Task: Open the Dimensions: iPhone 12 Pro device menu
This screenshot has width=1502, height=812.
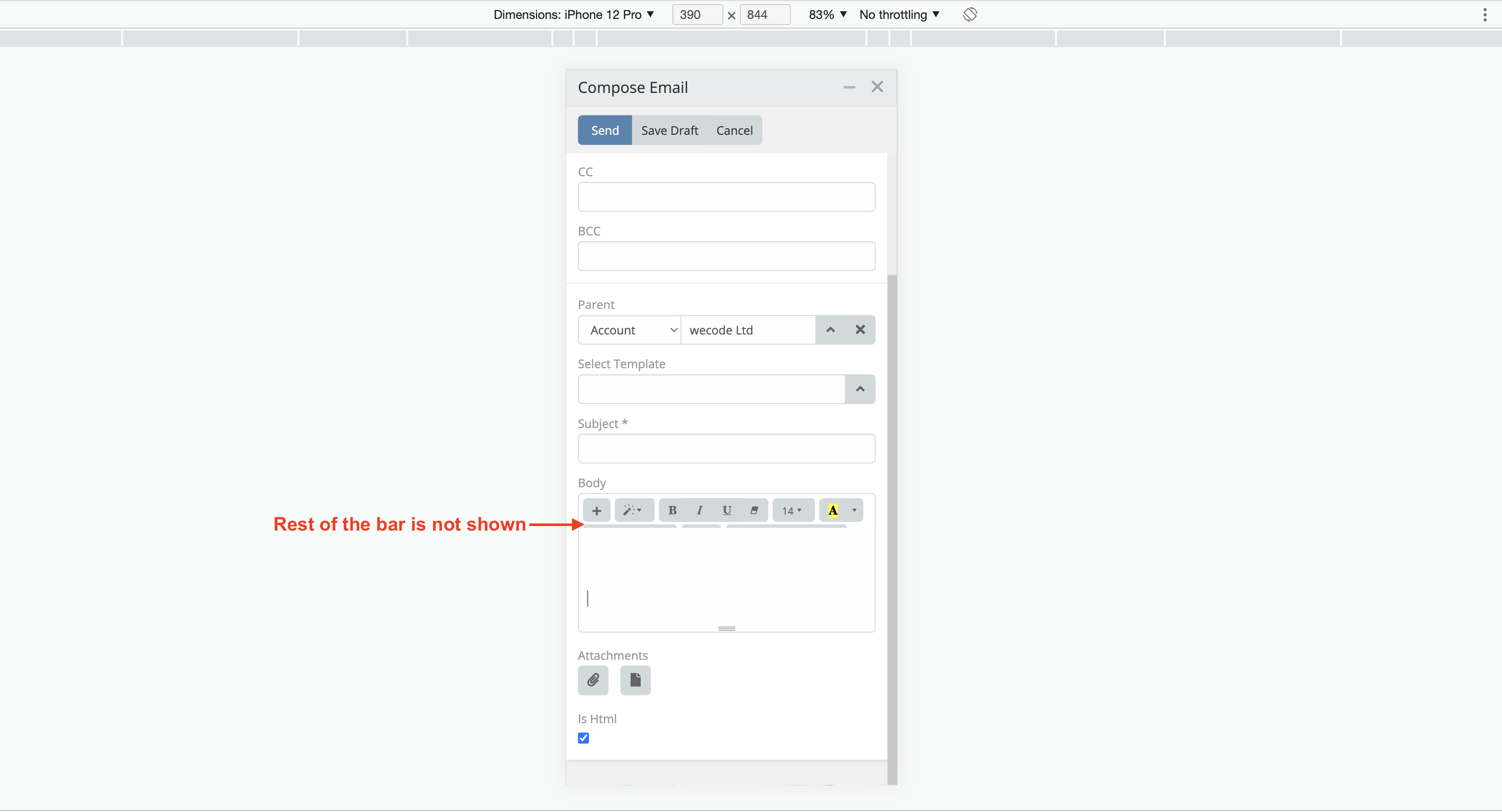Action: 572,14
